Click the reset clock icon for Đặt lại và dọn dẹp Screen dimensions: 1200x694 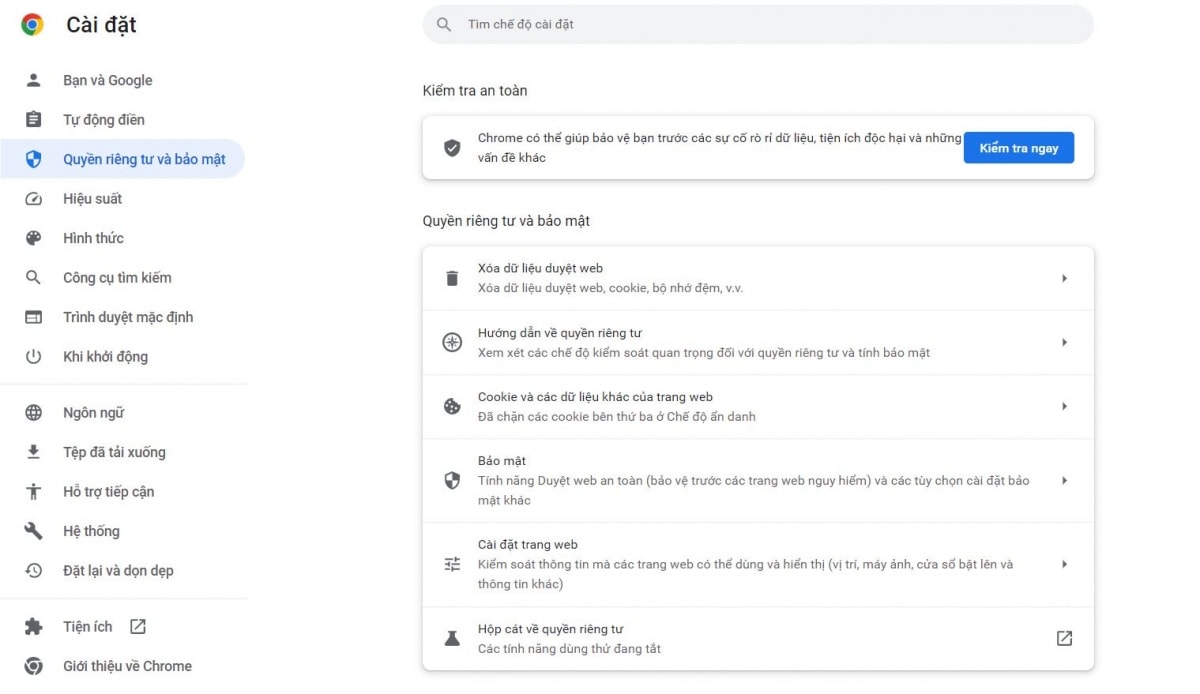click(x=34, y=571)
